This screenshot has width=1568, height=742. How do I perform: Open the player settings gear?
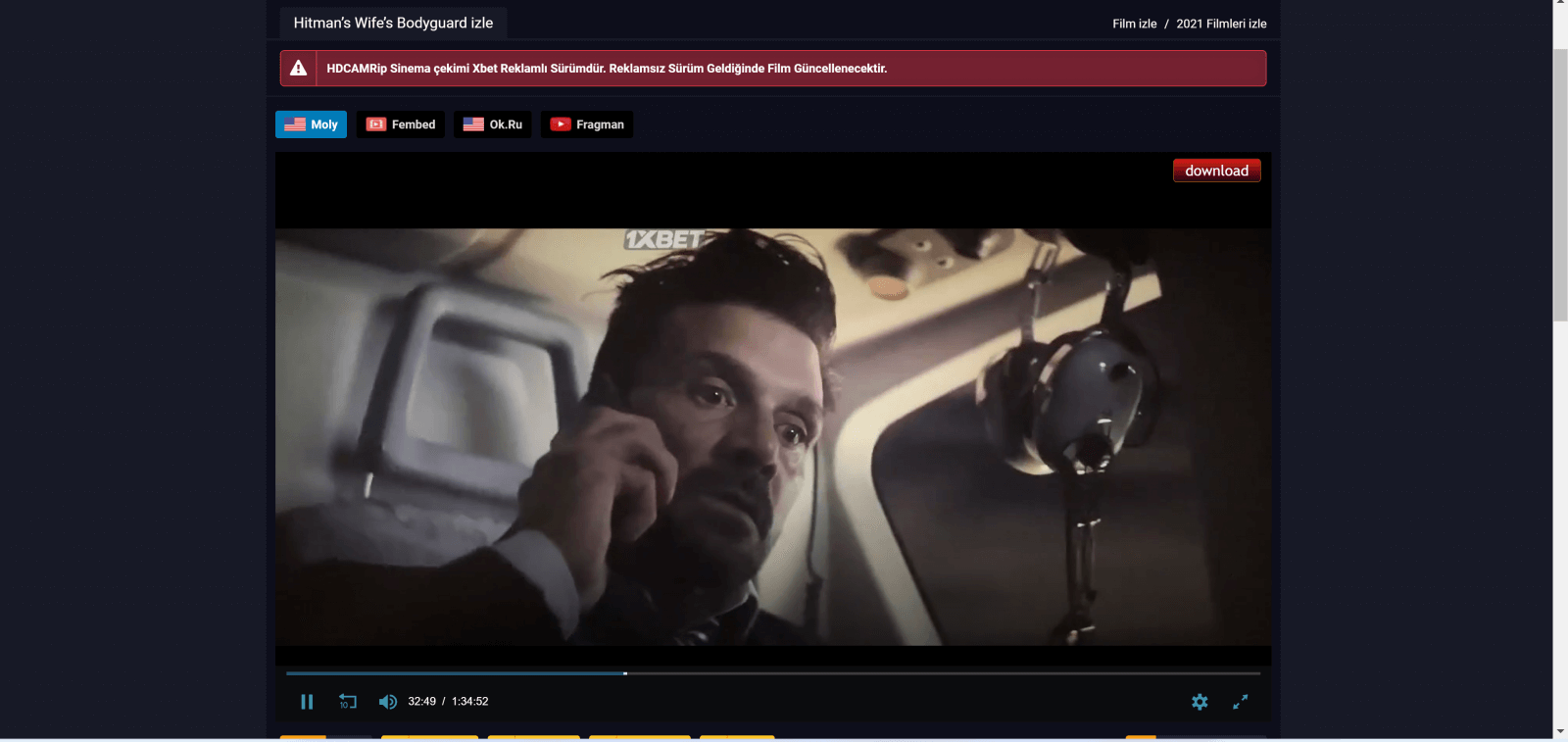pos(1200,702)
